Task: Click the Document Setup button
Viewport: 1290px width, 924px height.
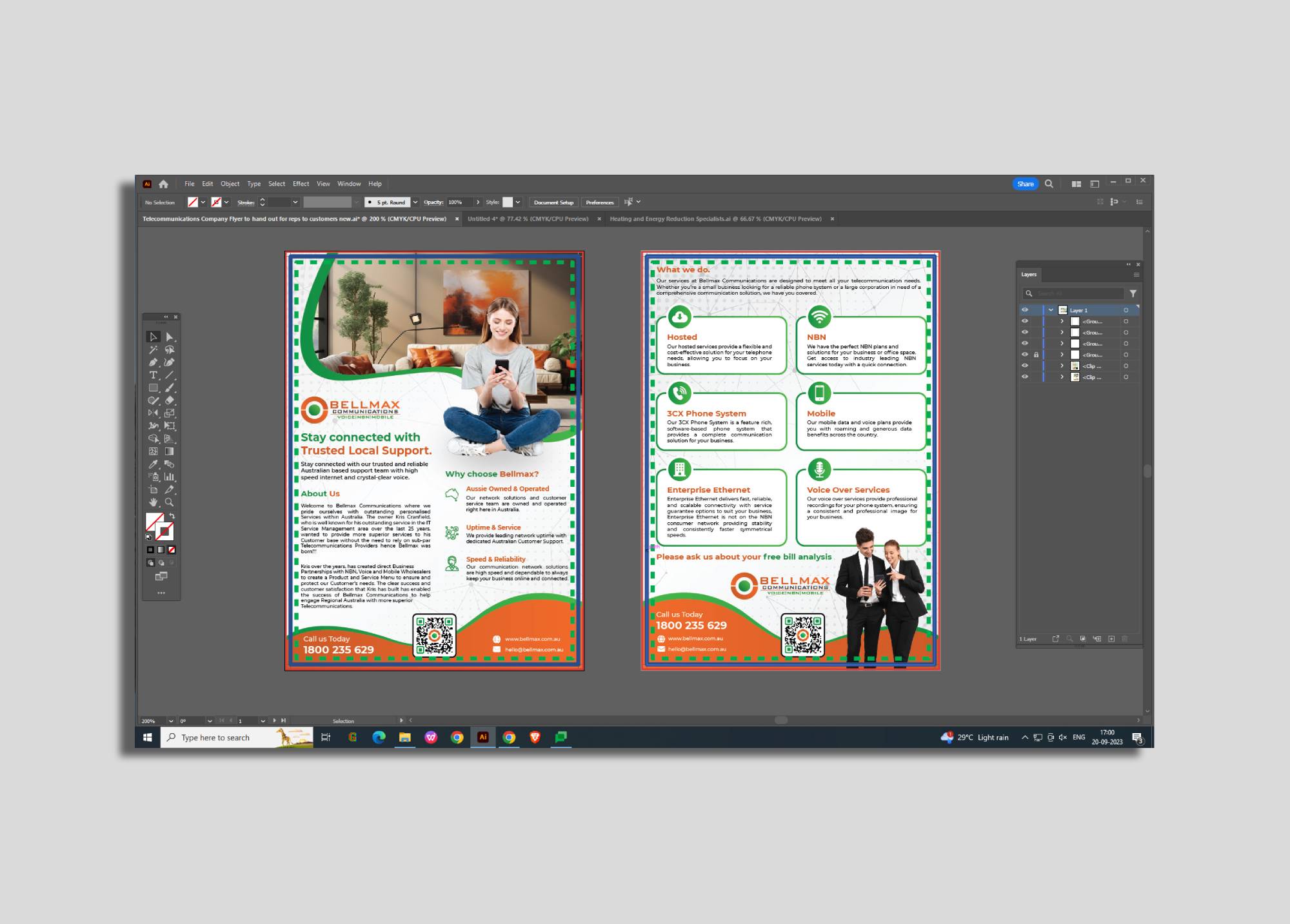Action: [x=553, y=202]
